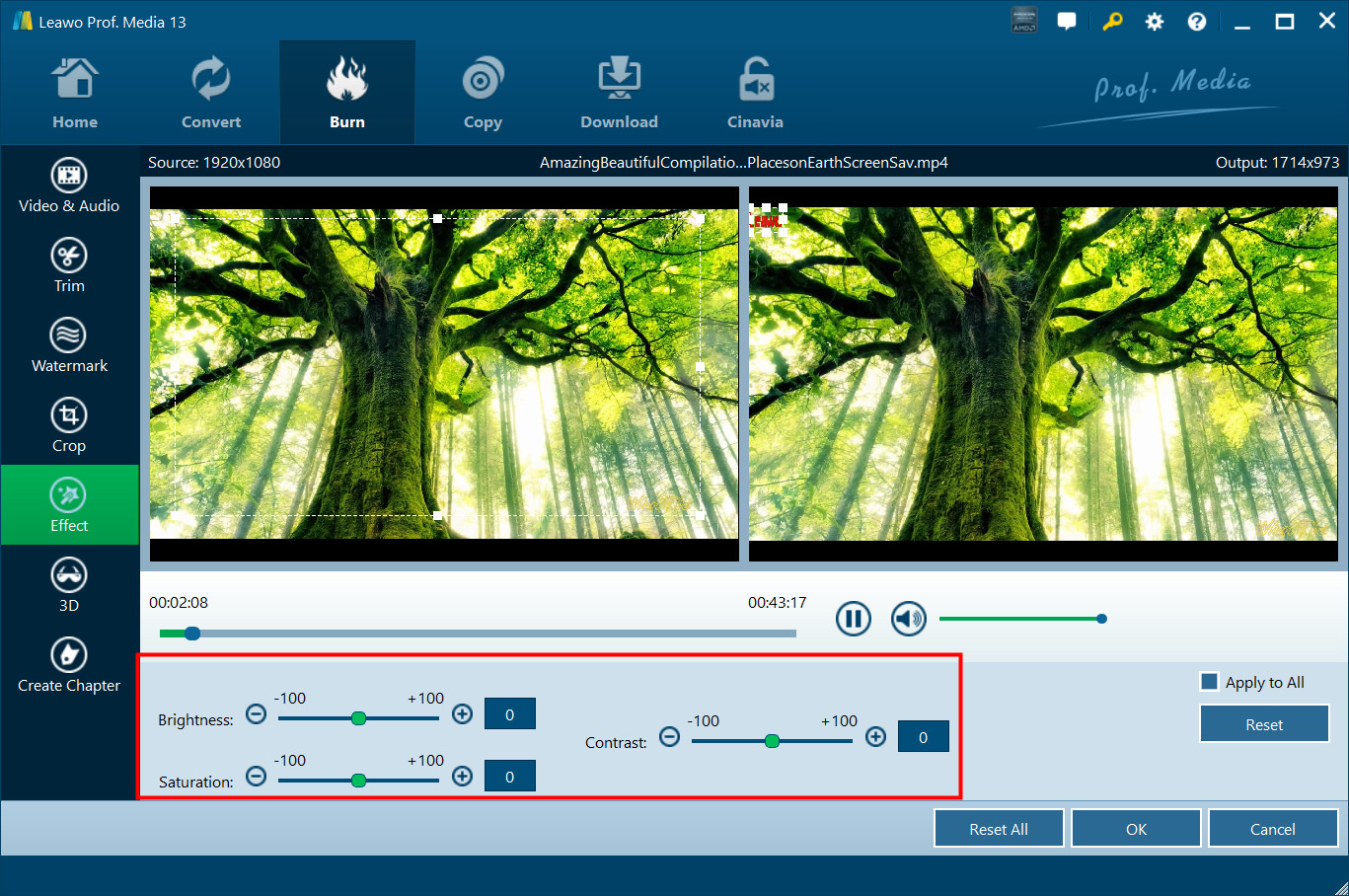Enable the Apply to All checkbox
This screenshot has height=896, width=1349.
(1209, 682)
